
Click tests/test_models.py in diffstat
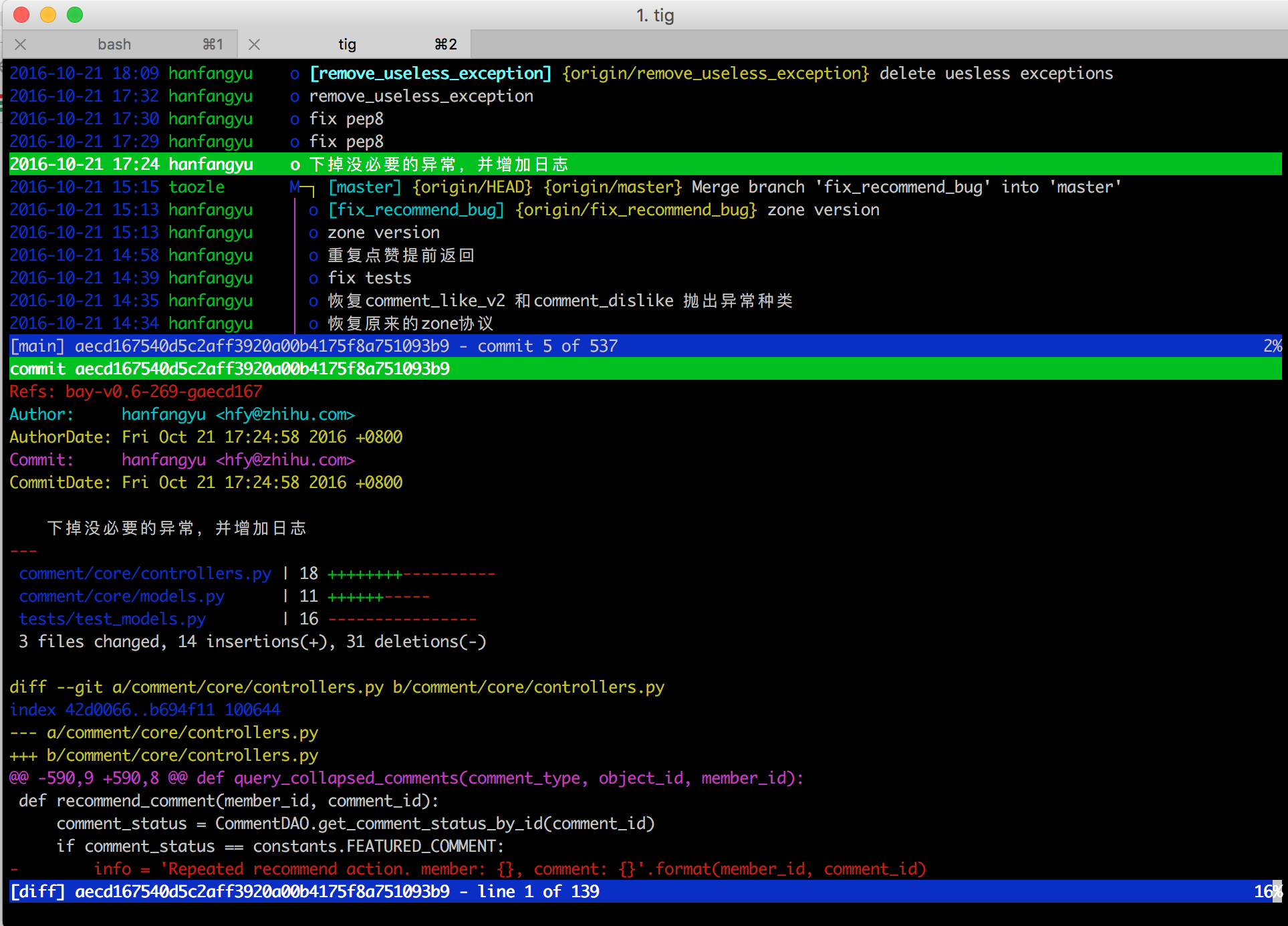[112, 619]
